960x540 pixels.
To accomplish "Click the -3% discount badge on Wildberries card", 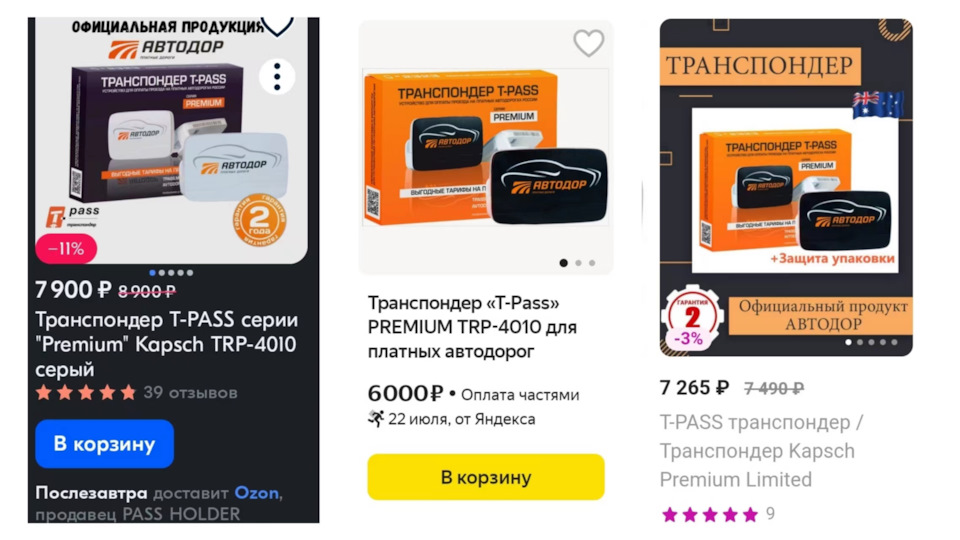I will tap(688, 339).
